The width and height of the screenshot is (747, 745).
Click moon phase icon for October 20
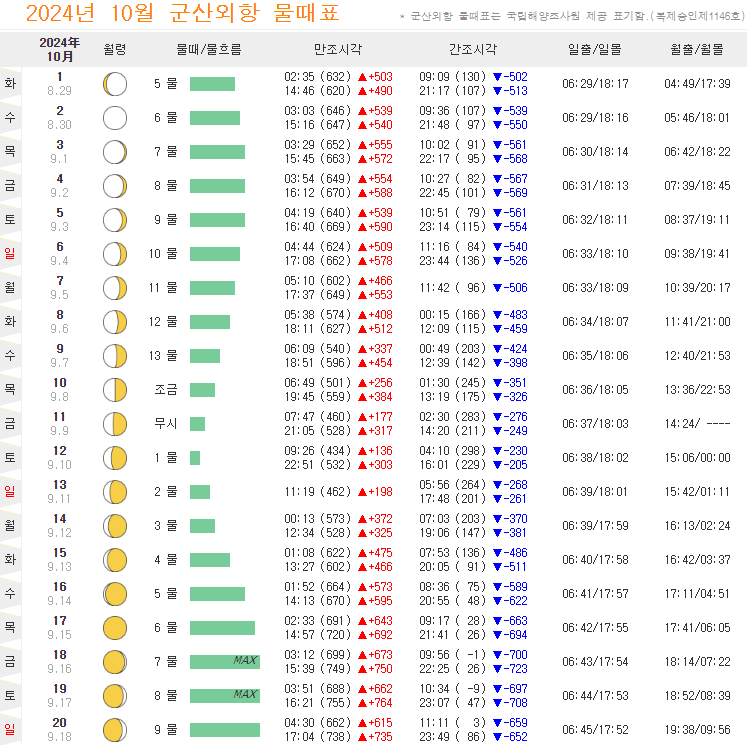pyautogui.click(x=115, y=730)
